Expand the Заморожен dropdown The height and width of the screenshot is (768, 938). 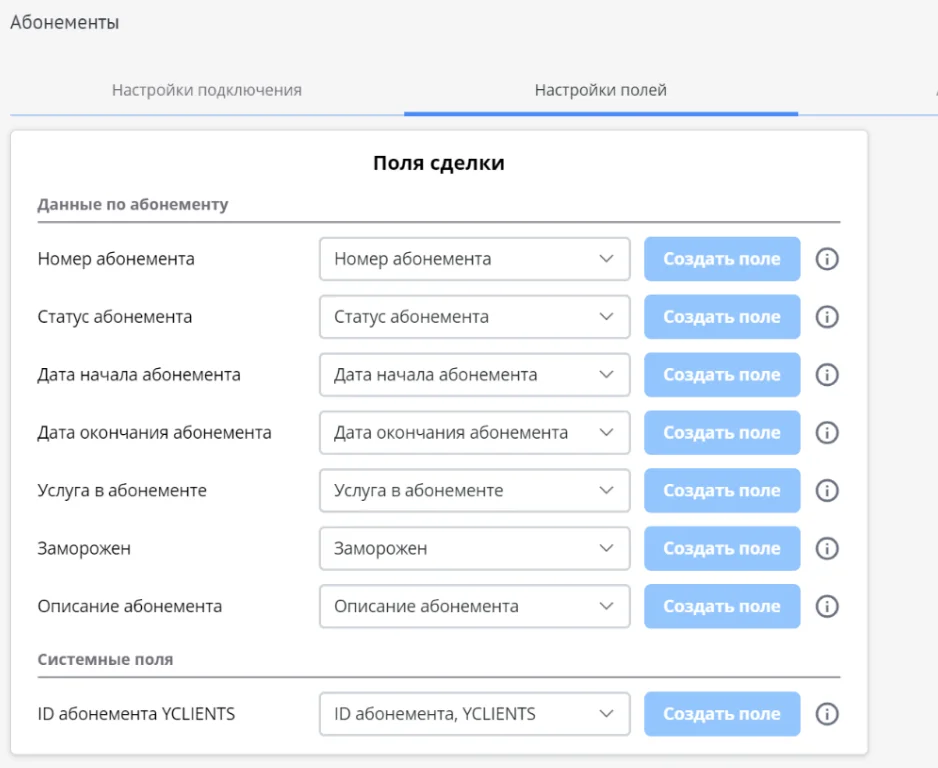click(474, 548)
